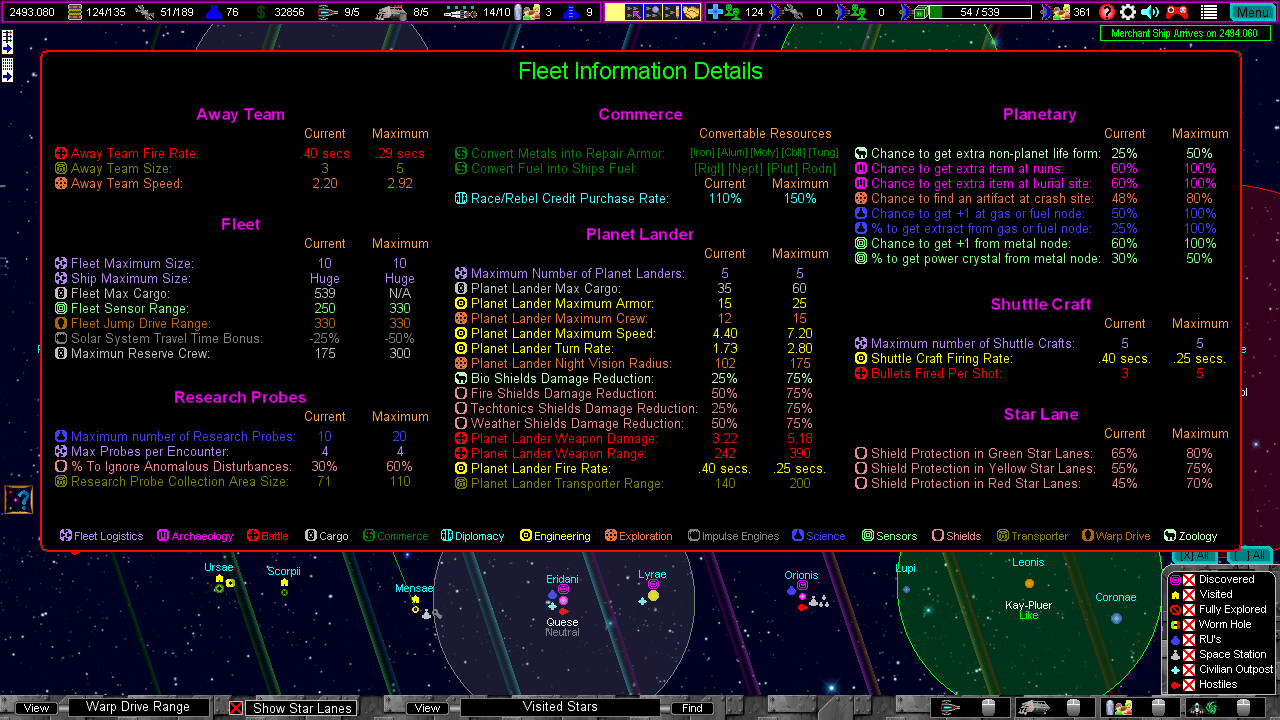The image size is (1280, 720).
Task: Open the Visited Stars dropdown
Action: (x=560, y=707)
